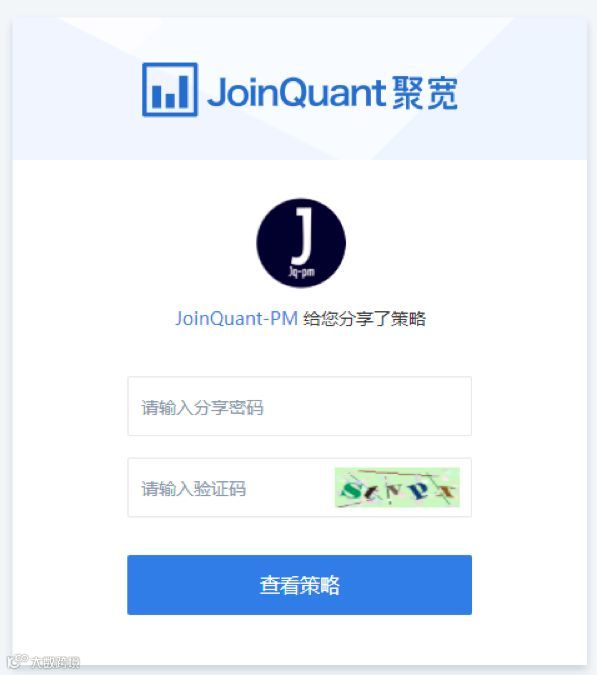597x675 pixels.
Task: Open the round JoinQuant-PM avatar
Action: tap(301, 243)
